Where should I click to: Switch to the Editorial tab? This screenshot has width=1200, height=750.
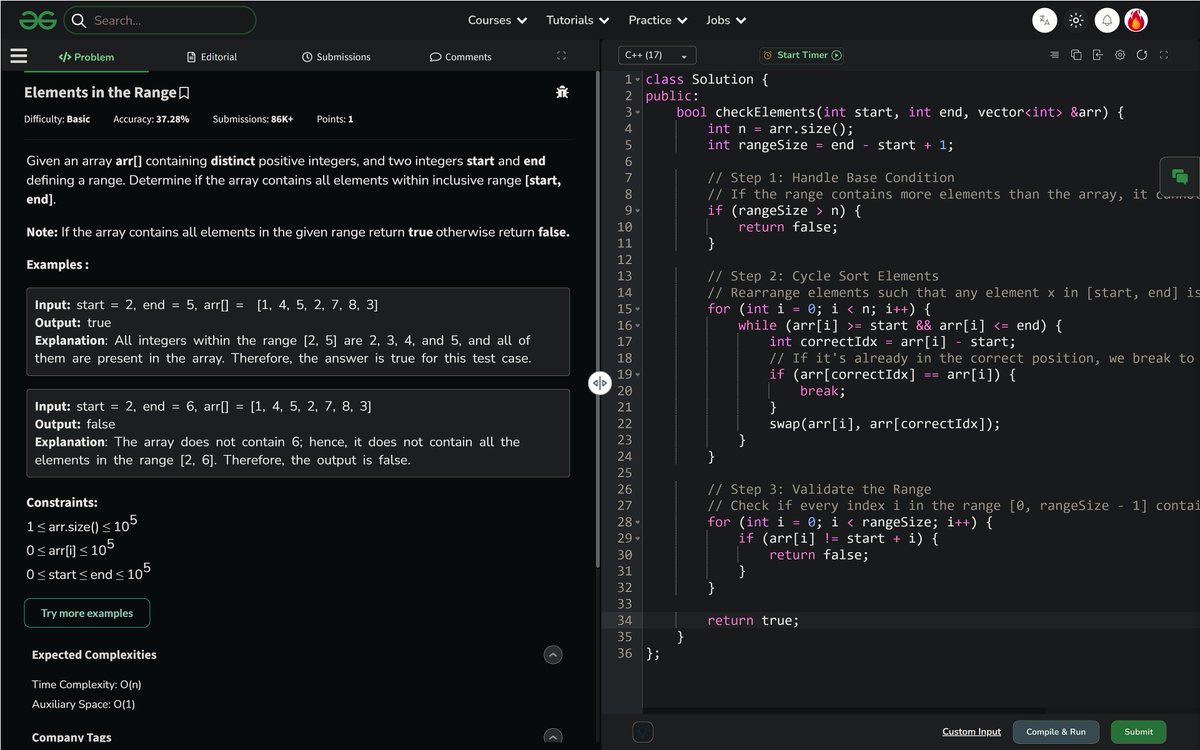coord(212,57)
